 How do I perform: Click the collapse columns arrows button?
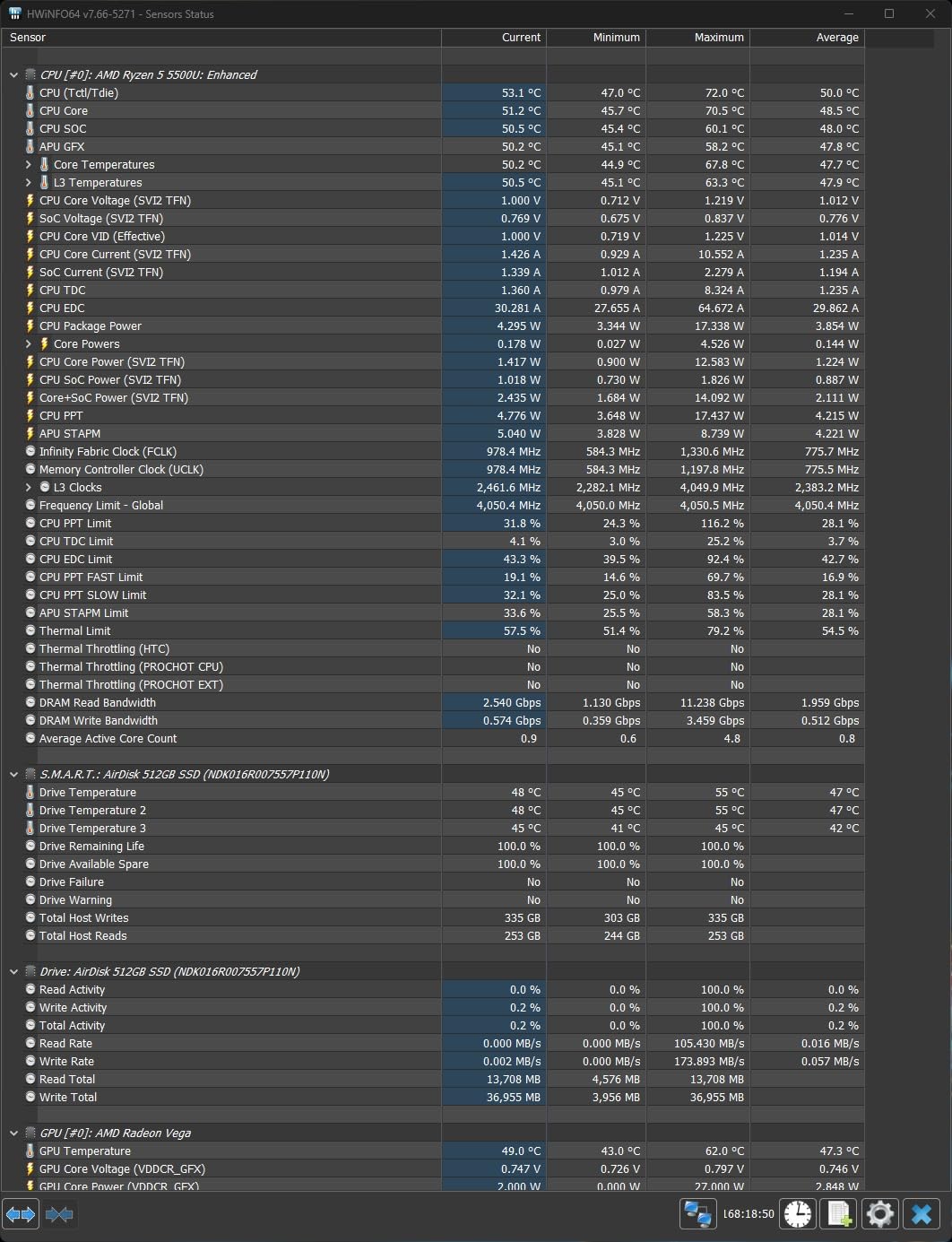[x=59, y=1214]
